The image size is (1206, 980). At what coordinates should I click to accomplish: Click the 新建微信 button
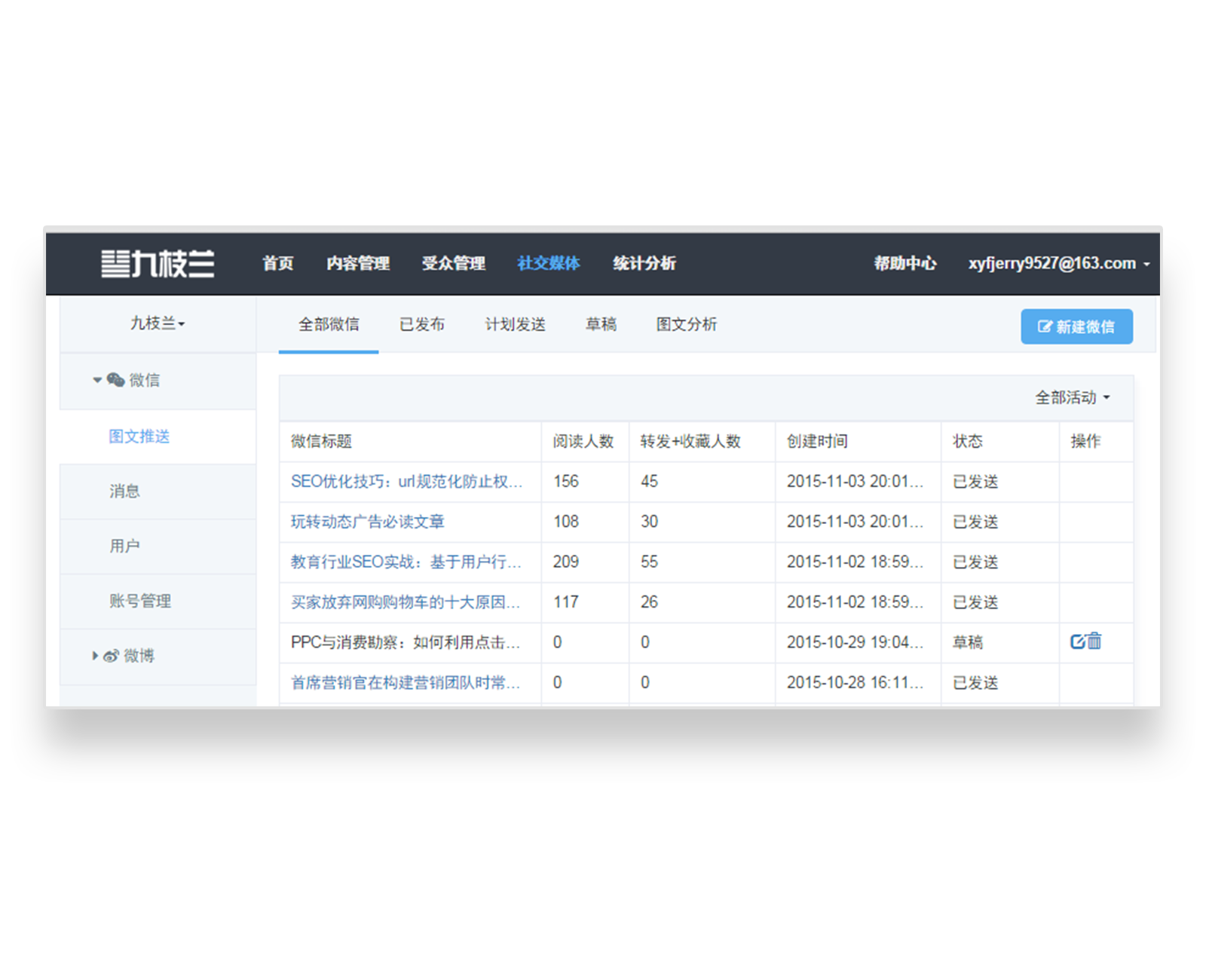click(1076, 326)
